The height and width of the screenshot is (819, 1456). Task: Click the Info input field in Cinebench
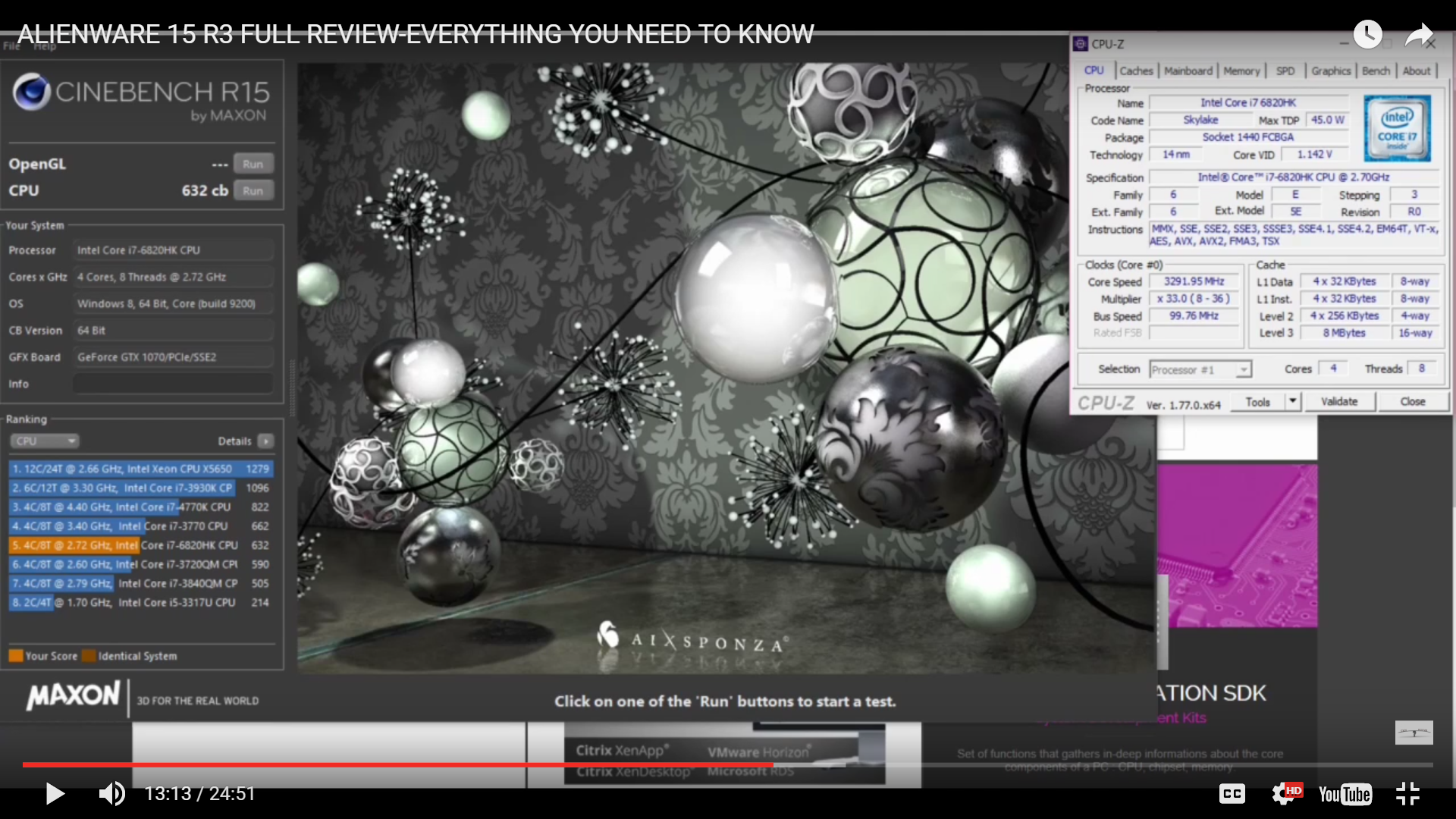click(173, 384)
